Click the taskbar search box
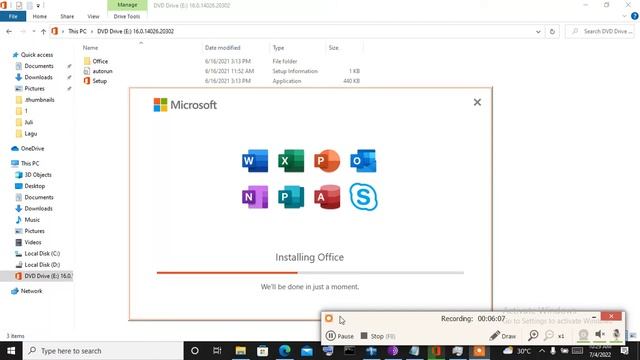Screen dimensions: 640x360 point(103,351)
